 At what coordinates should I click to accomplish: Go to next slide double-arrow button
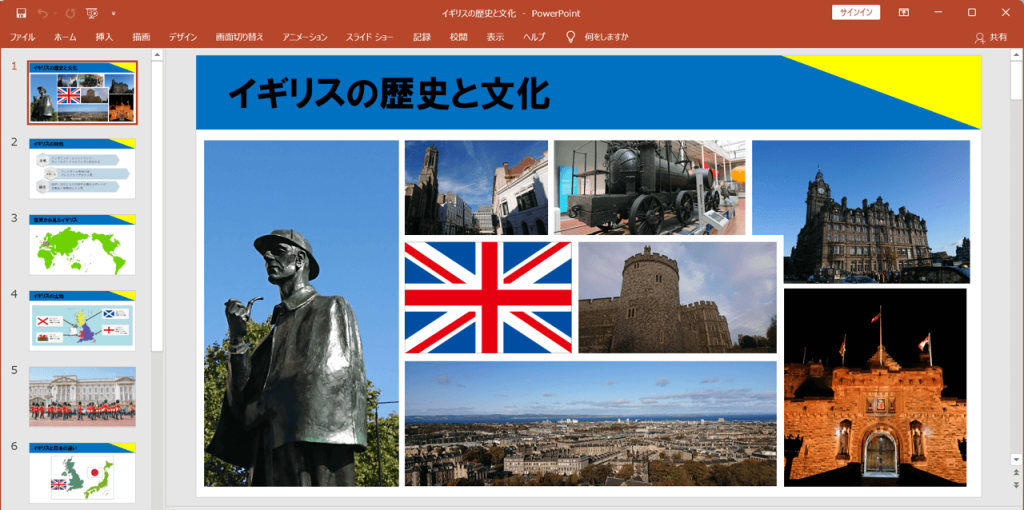click(1016, 485)
